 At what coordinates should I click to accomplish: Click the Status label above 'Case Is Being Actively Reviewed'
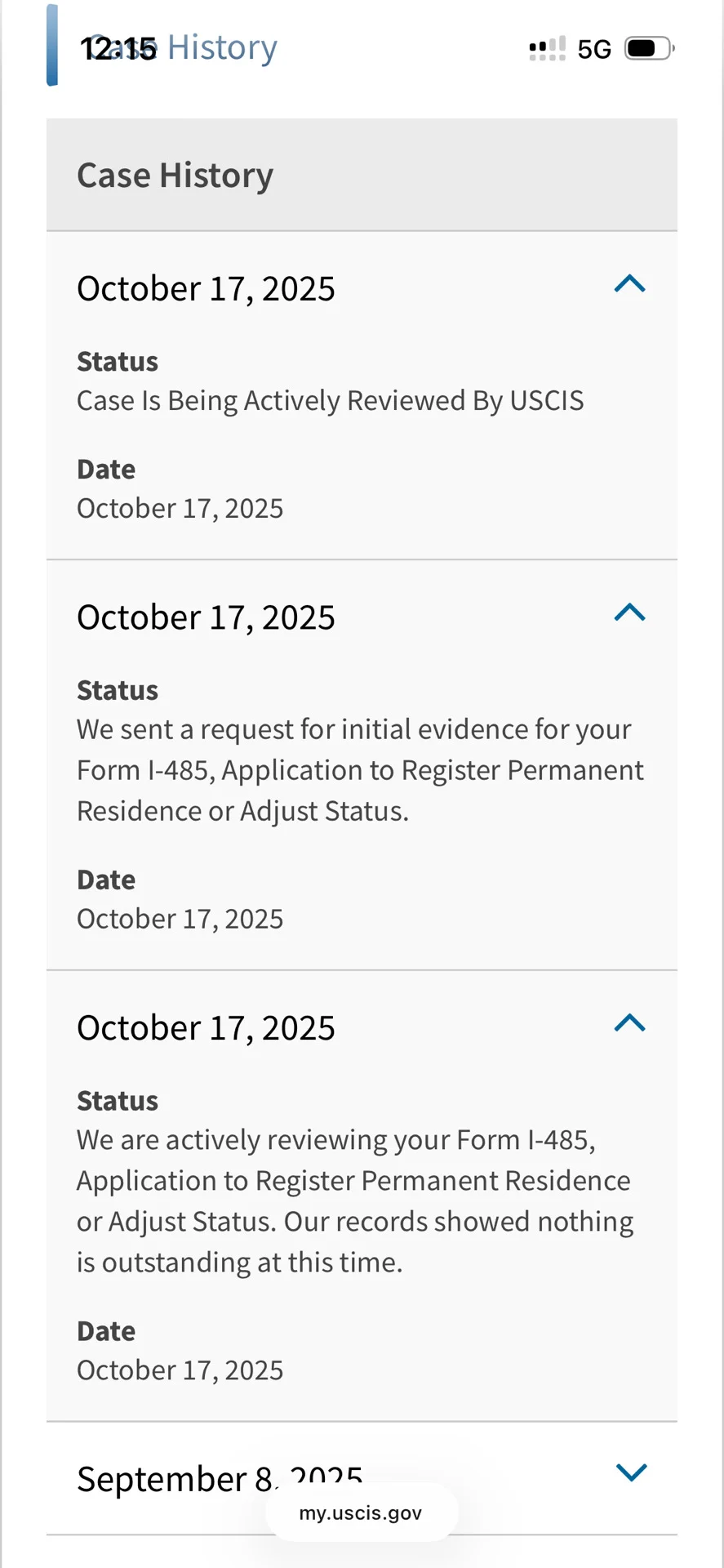pyautogui.click(x=118, y=362)
